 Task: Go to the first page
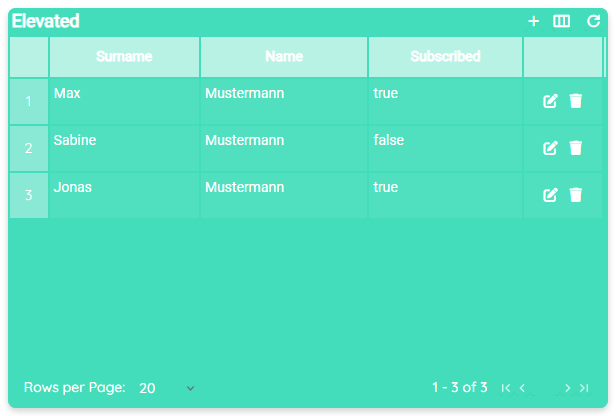pos(506,388)
